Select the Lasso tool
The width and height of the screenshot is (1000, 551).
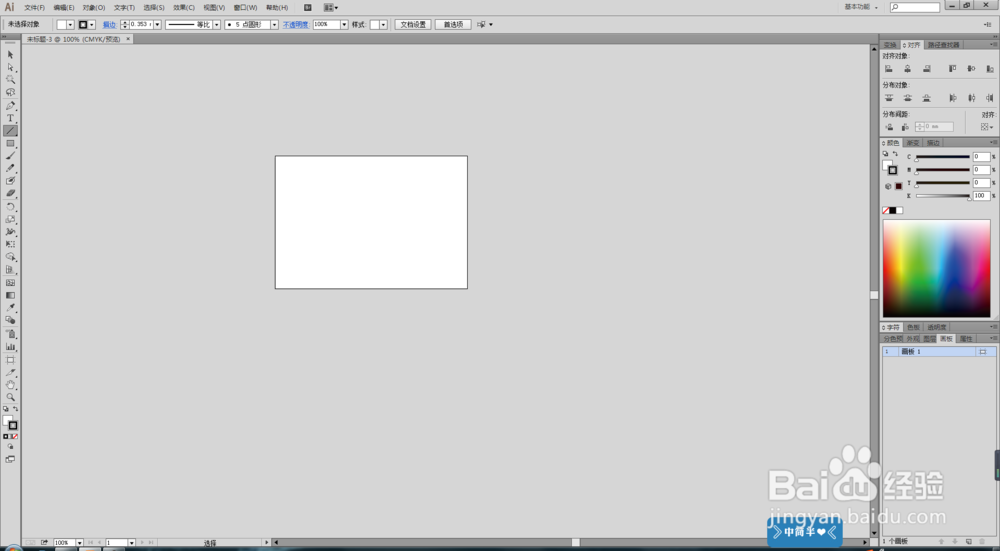10,92
